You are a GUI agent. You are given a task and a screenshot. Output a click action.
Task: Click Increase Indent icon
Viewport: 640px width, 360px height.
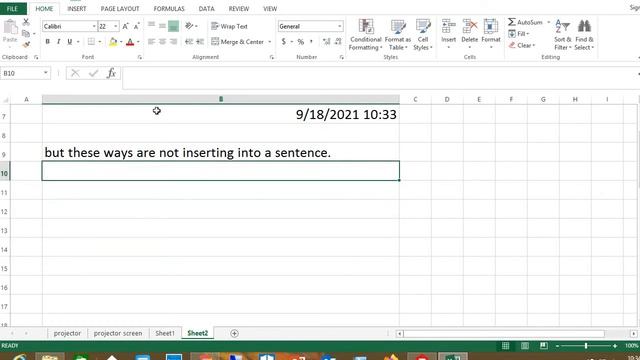pyautogui.click(x=200, y=42)
